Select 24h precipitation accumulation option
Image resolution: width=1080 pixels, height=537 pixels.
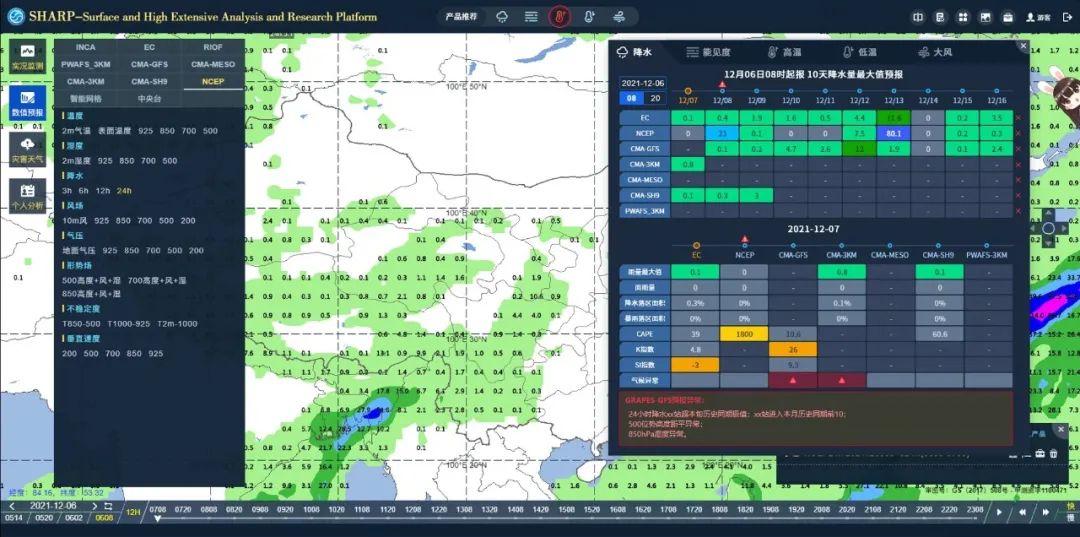pyautogui.click(x=123, y=190)
